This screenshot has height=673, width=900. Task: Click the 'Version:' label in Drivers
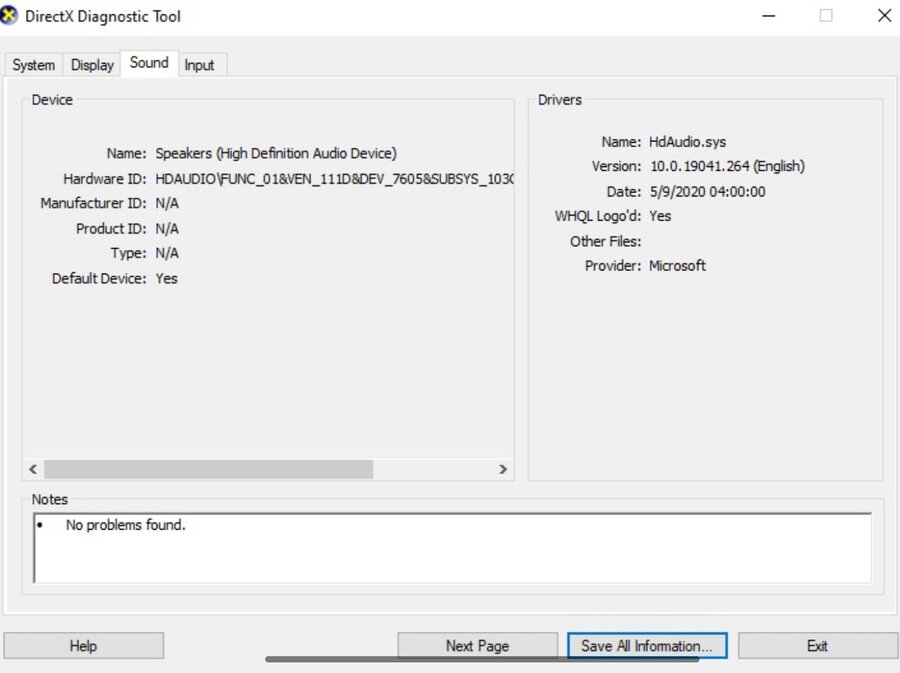click(616, 166)
